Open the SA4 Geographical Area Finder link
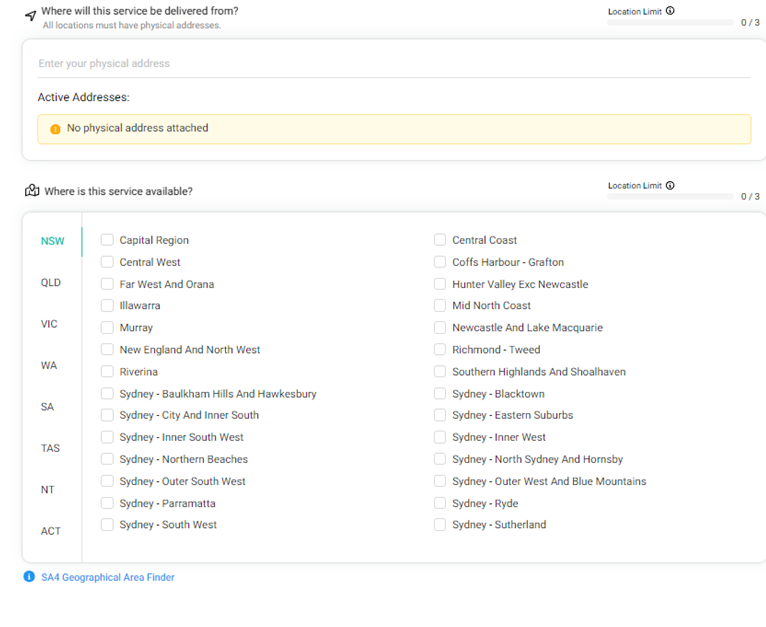 [x=108, y=577]
